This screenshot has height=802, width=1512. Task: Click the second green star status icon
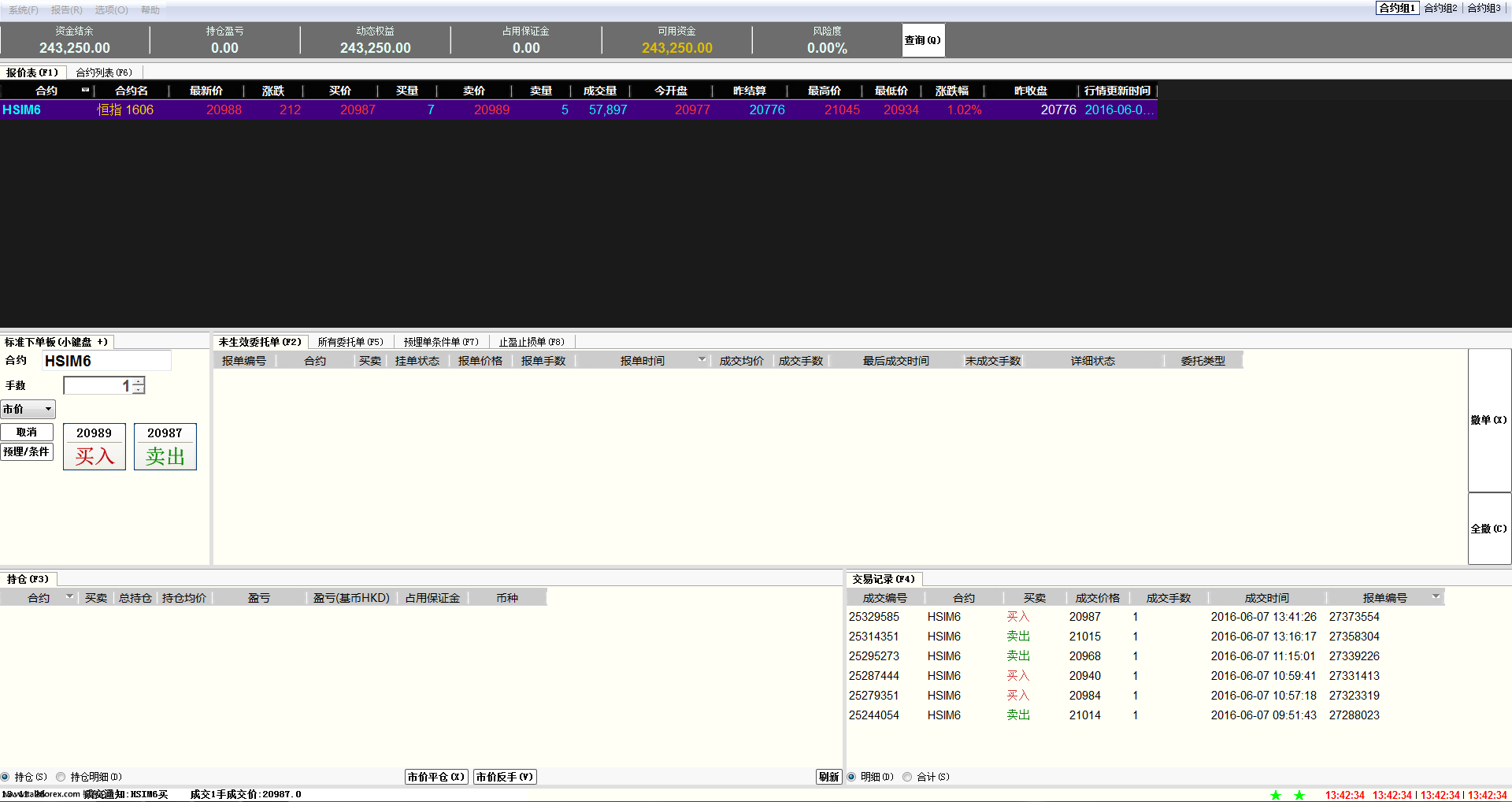pyautogui.click(x=1299, y=795)
